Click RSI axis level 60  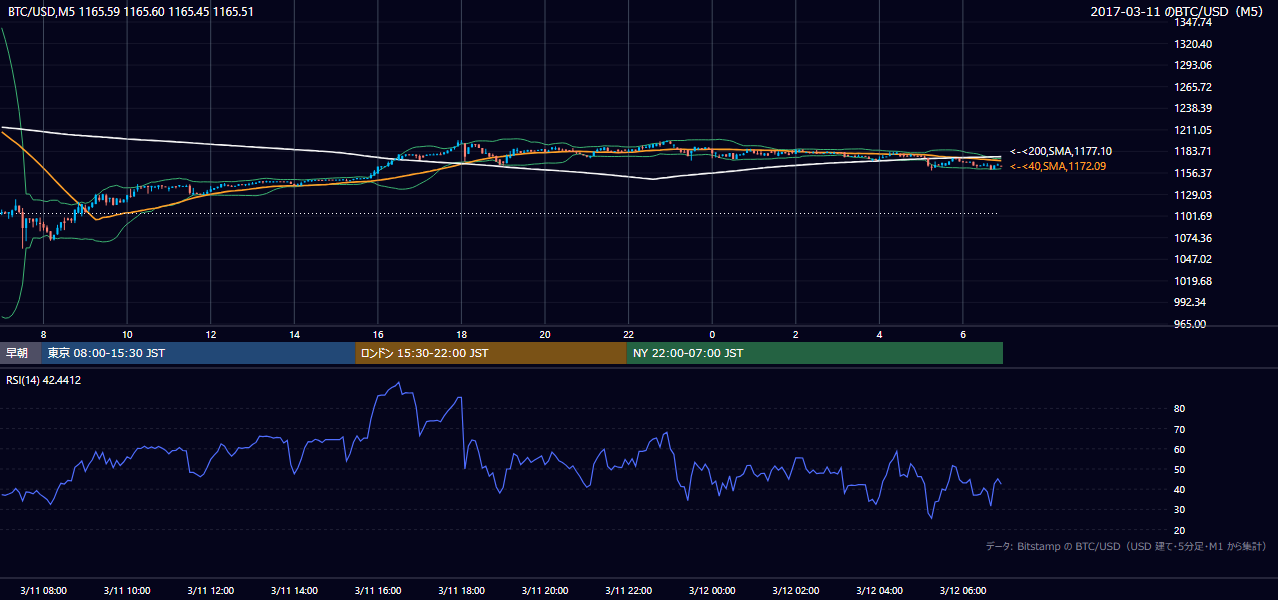[x=1180, y=449]
